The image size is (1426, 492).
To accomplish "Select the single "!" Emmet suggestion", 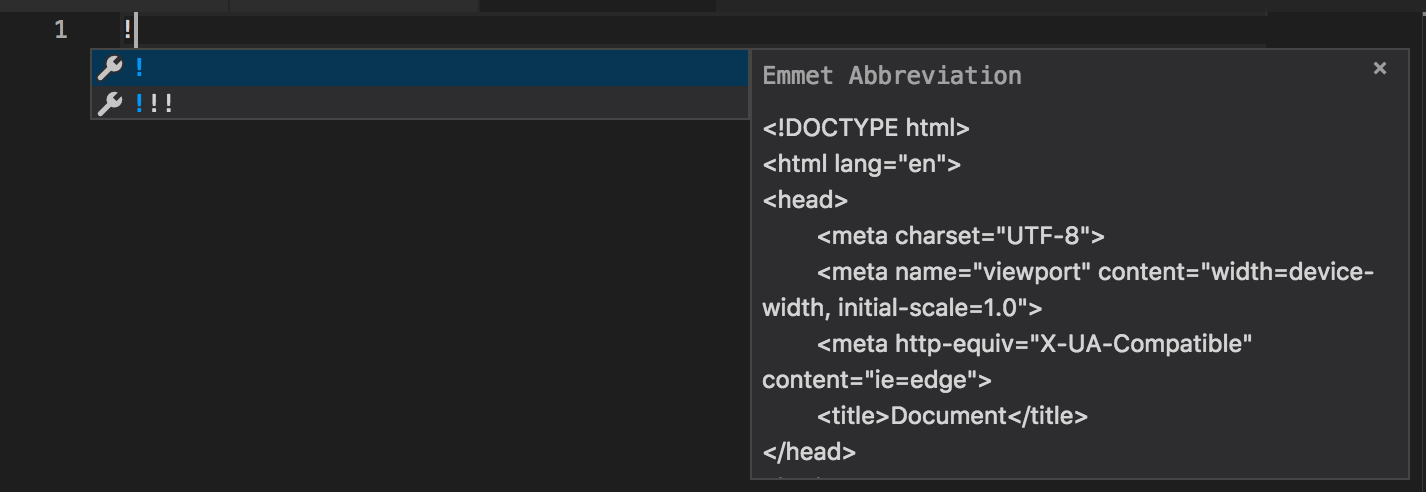I will [x=420, y=68].
